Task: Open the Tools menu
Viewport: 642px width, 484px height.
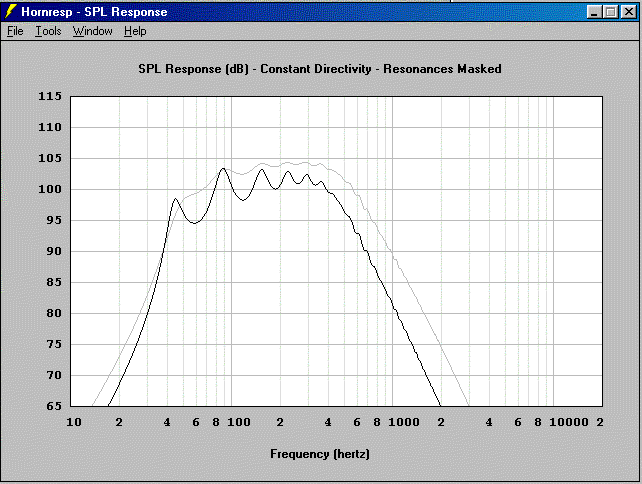Action: pyautogui.click(x=48, y=31)
